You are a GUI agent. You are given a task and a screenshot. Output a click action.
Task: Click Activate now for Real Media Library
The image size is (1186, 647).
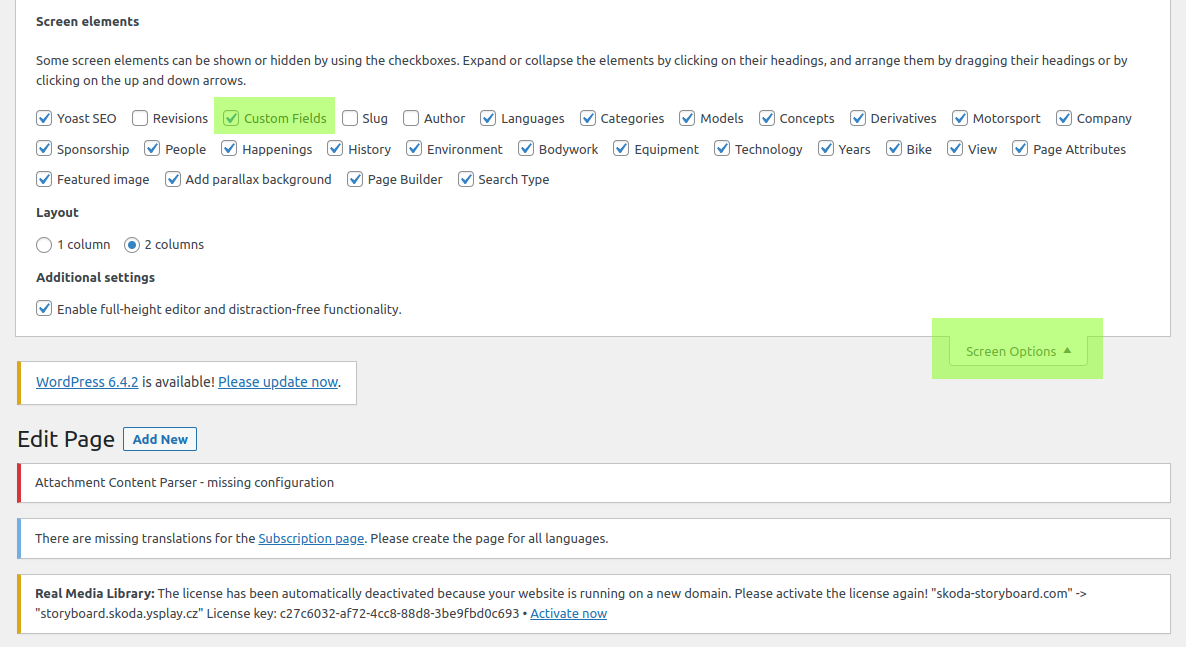(569, 614)
